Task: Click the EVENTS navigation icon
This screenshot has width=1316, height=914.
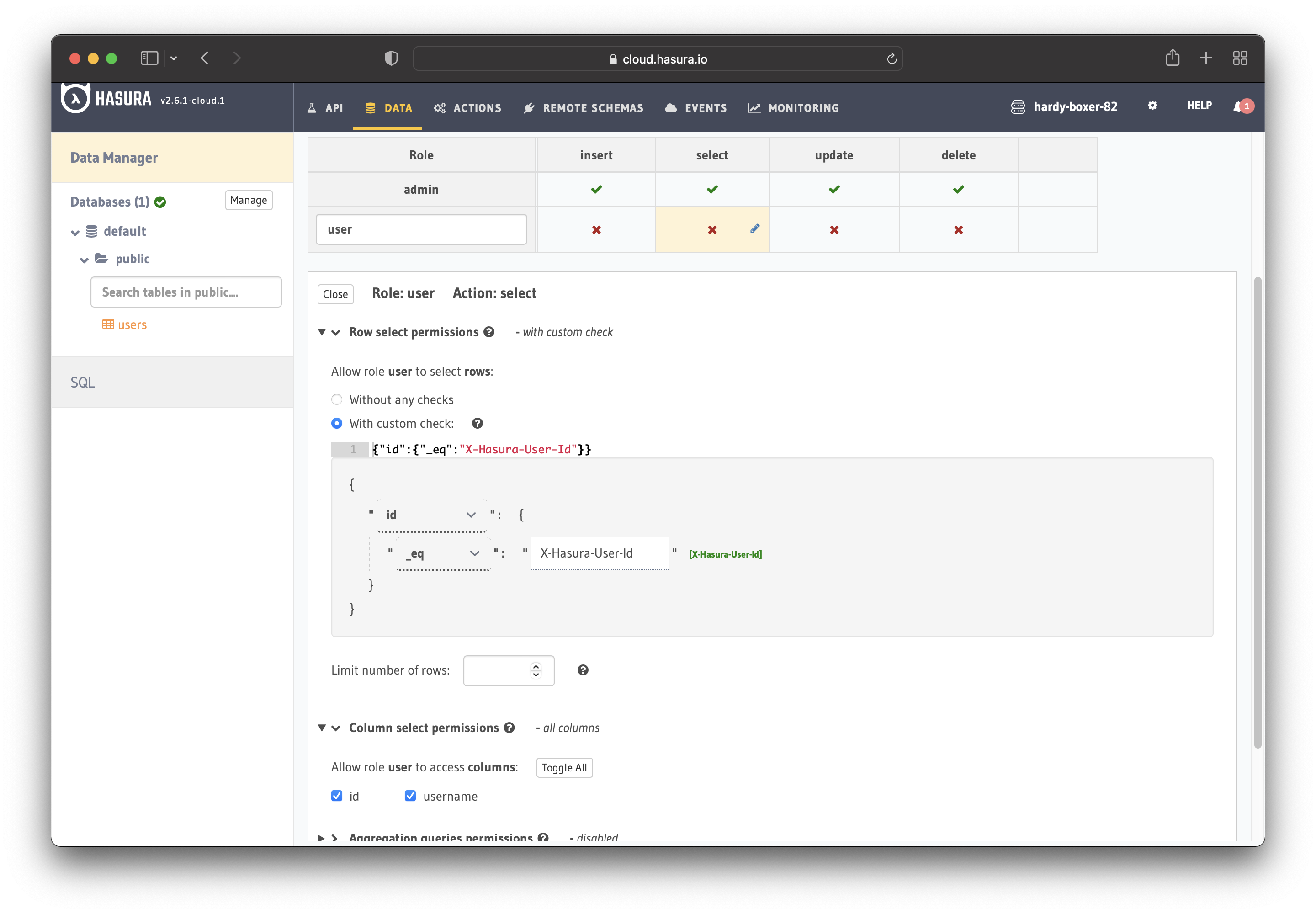Action: (671, 107)
